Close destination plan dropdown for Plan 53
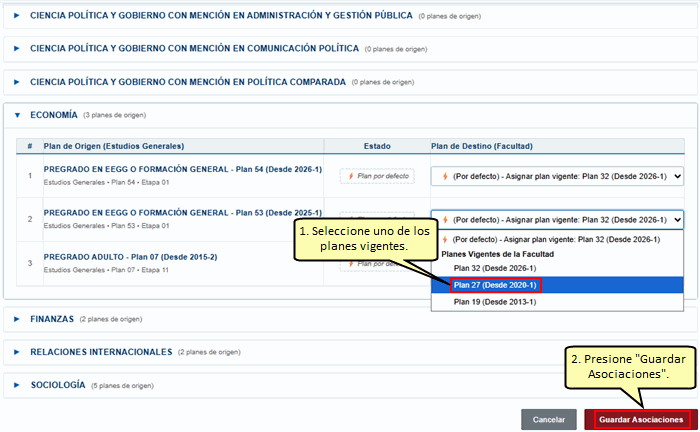 [557, 220]
